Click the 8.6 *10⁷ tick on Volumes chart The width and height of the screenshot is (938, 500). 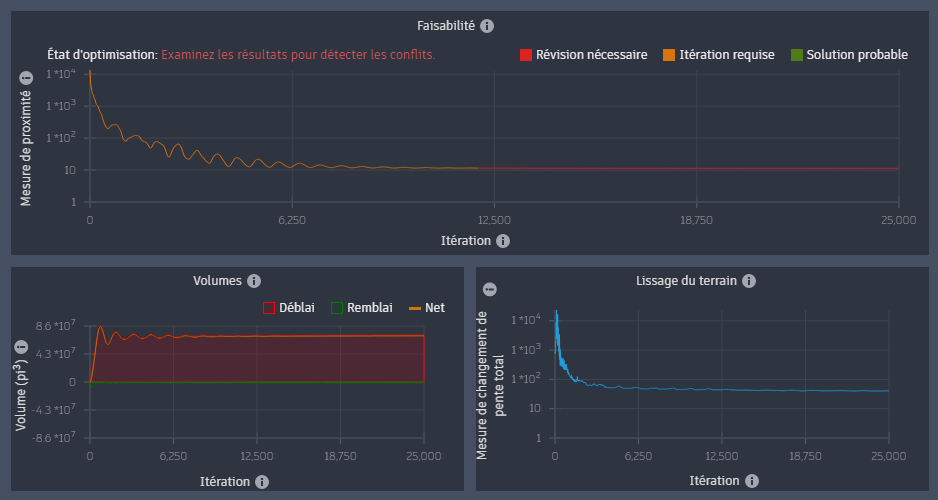pyautogui.click(x=56, y=326)
